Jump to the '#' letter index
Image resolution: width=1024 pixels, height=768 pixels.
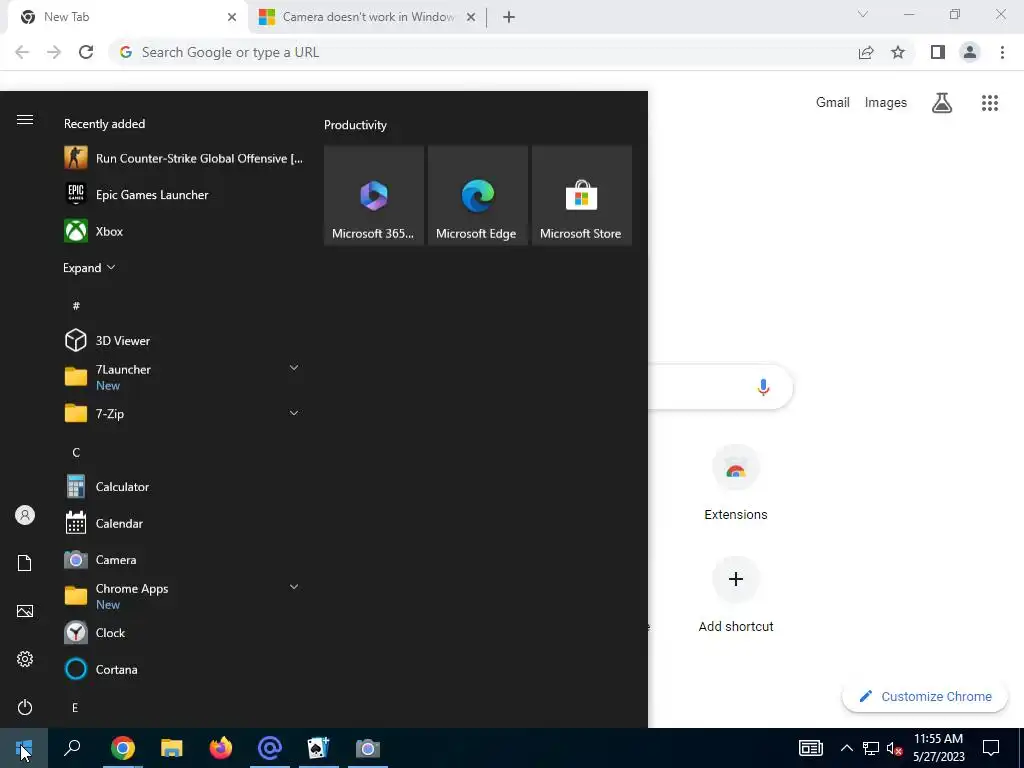[x=76, y=306]
